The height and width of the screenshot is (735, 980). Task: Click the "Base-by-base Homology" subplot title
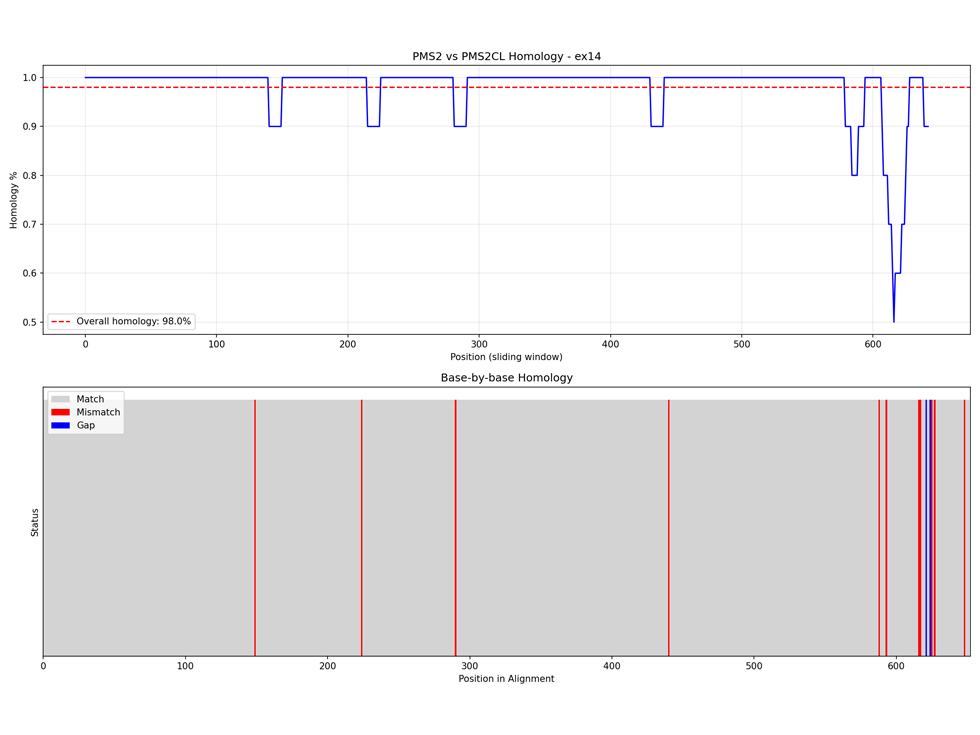click(x=506, y=378)
